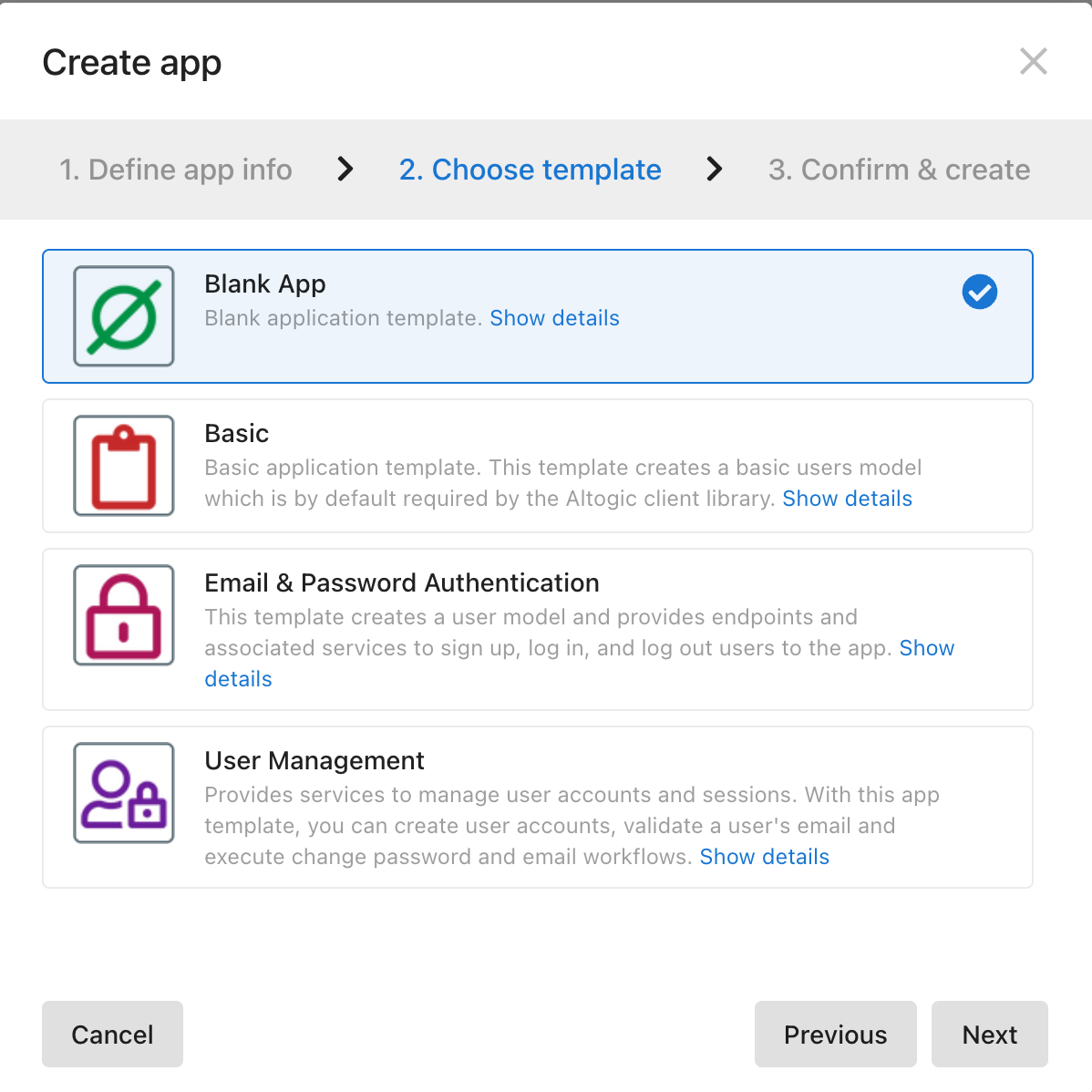
Task: Expand details for the Basic template
Action: pyautogui.click(x=847, y=499)
